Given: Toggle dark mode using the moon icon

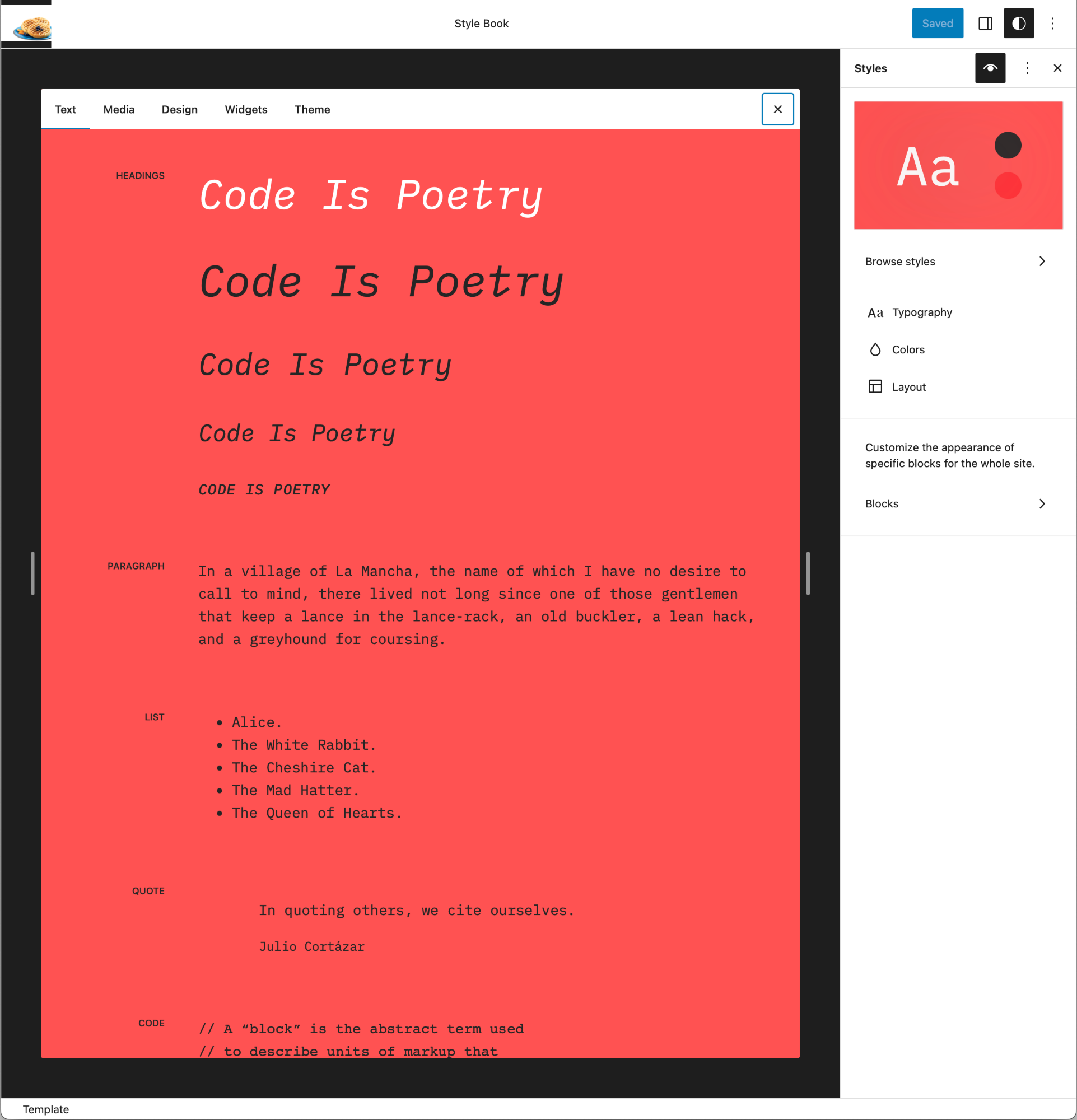Looking at the screenshot, I should [x=1019, y=23].
